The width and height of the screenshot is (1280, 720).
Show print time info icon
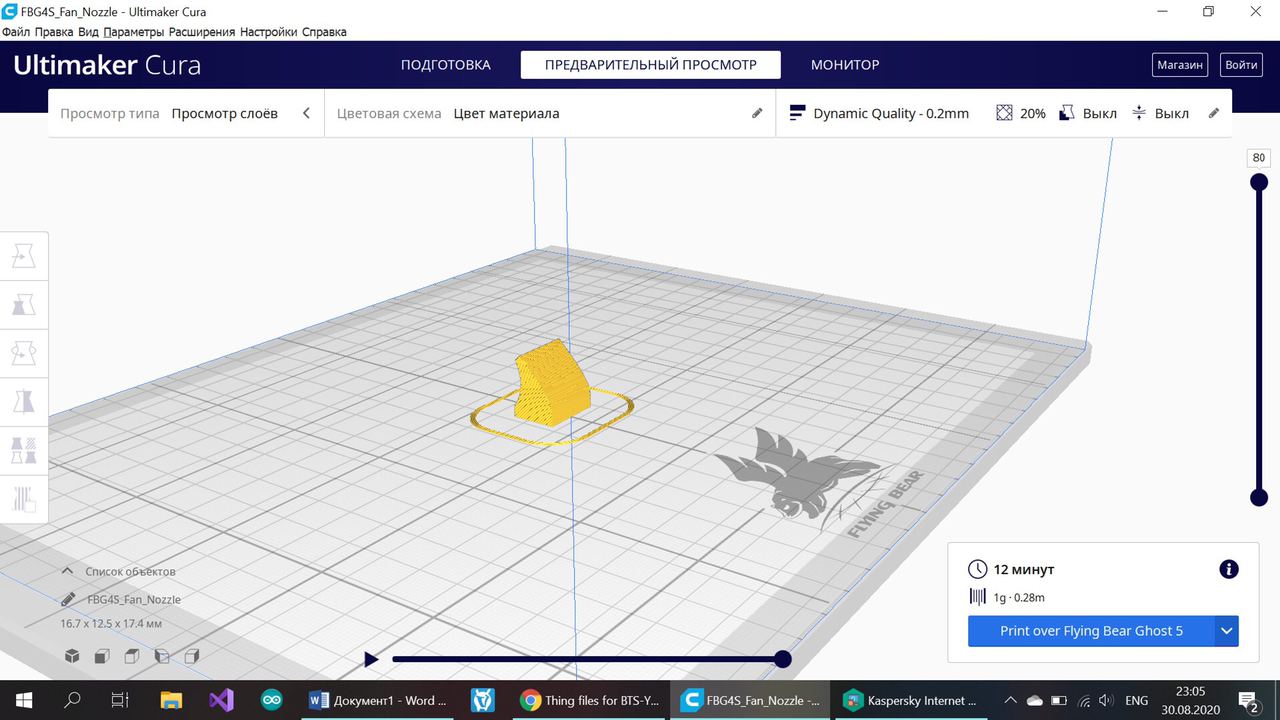pos(1229,569)
